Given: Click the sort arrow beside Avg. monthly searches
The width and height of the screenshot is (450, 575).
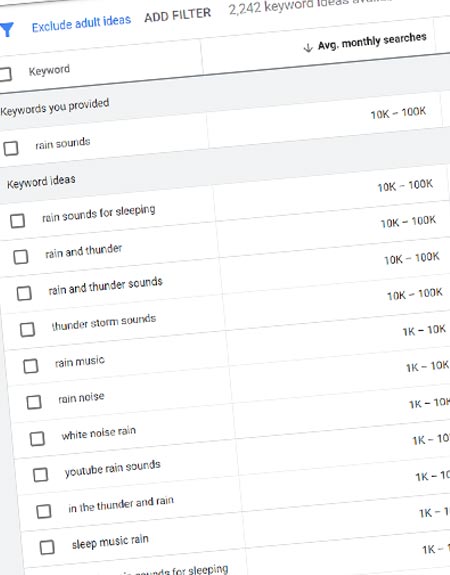Looking at the screenshot, I should pyautogui.click(x=308, y=47).
